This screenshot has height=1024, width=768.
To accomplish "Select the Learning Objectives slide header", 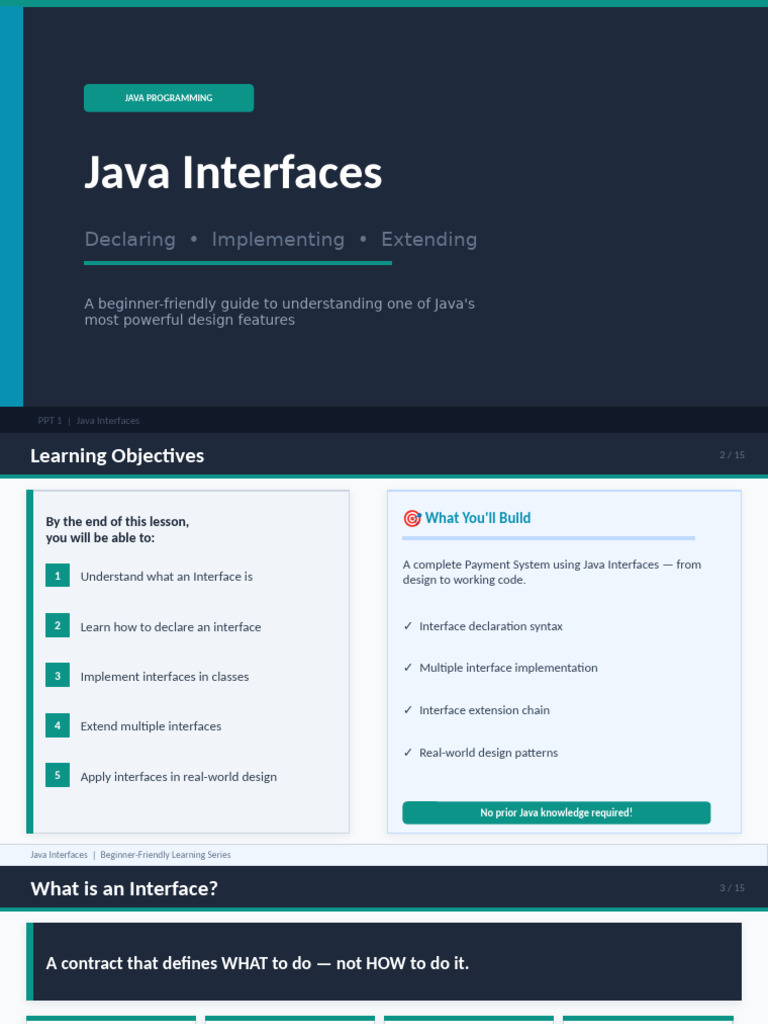I will [117, 456].
